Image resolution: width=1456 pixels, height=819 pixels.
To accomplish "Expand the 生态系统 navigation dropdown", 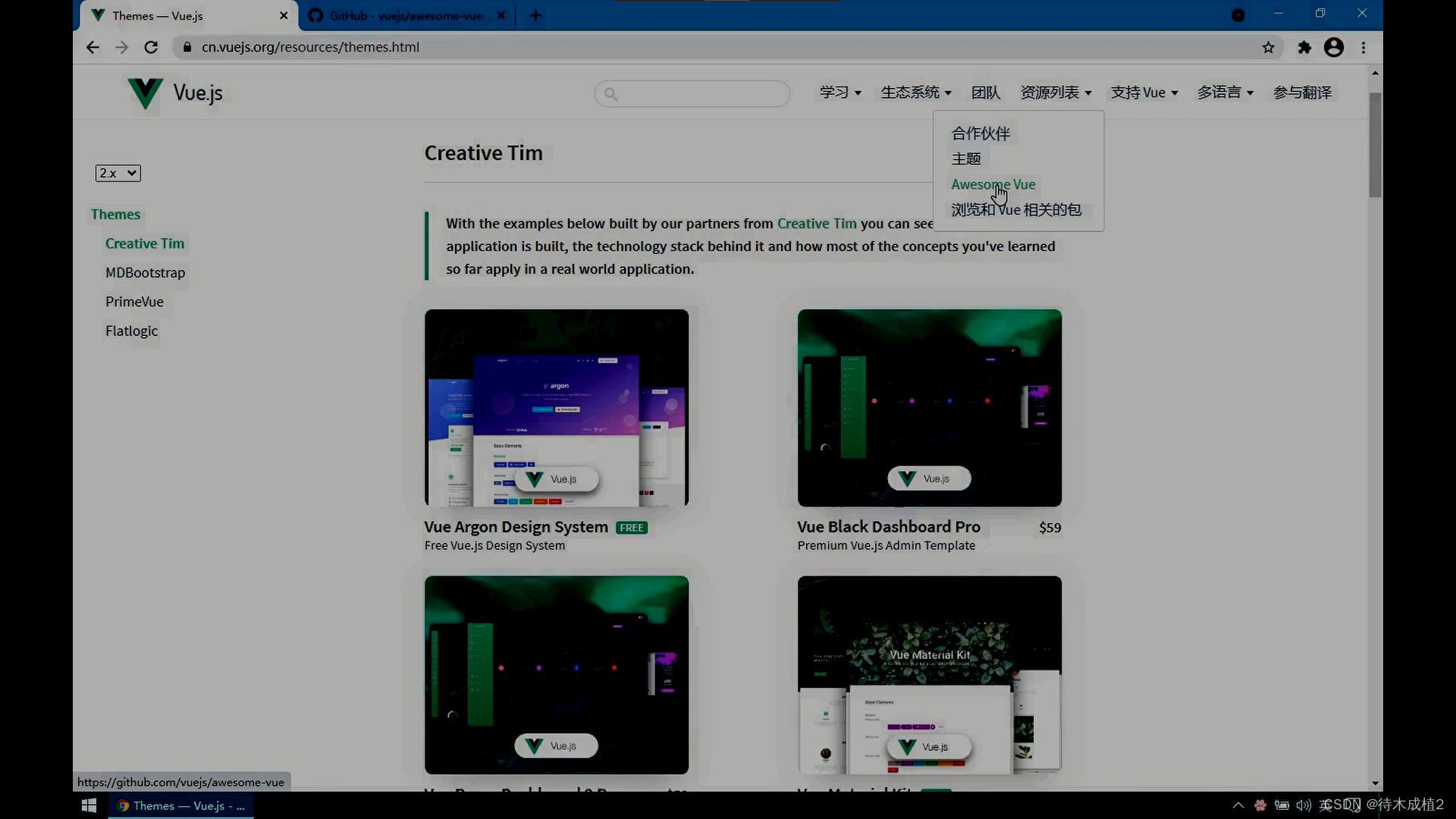I will click(916, 93).
